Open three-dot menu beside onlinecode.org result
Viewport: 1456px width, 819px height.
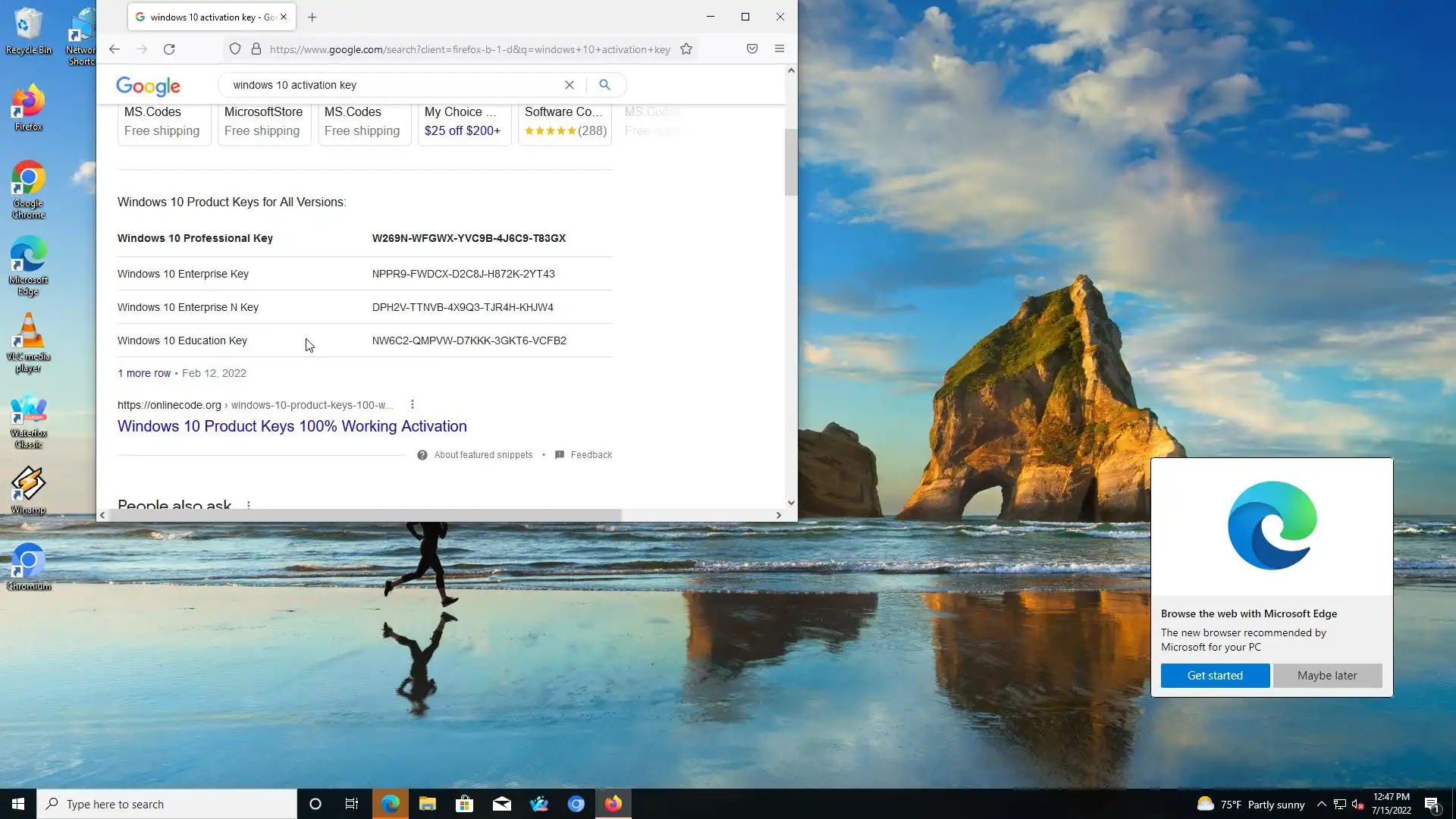(412, 405)
